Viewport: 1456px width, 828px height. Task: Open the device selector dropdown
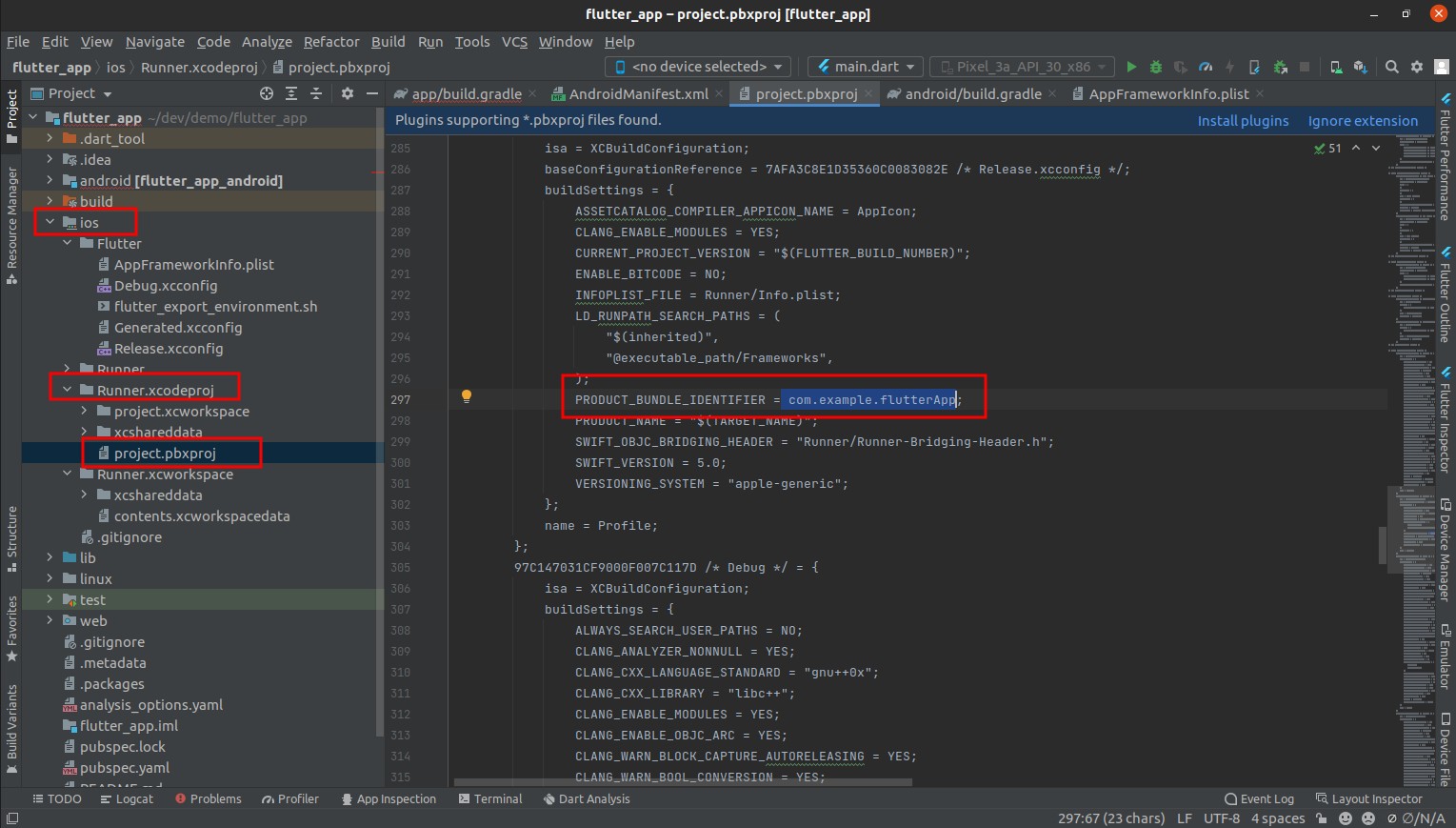[698, 67]
